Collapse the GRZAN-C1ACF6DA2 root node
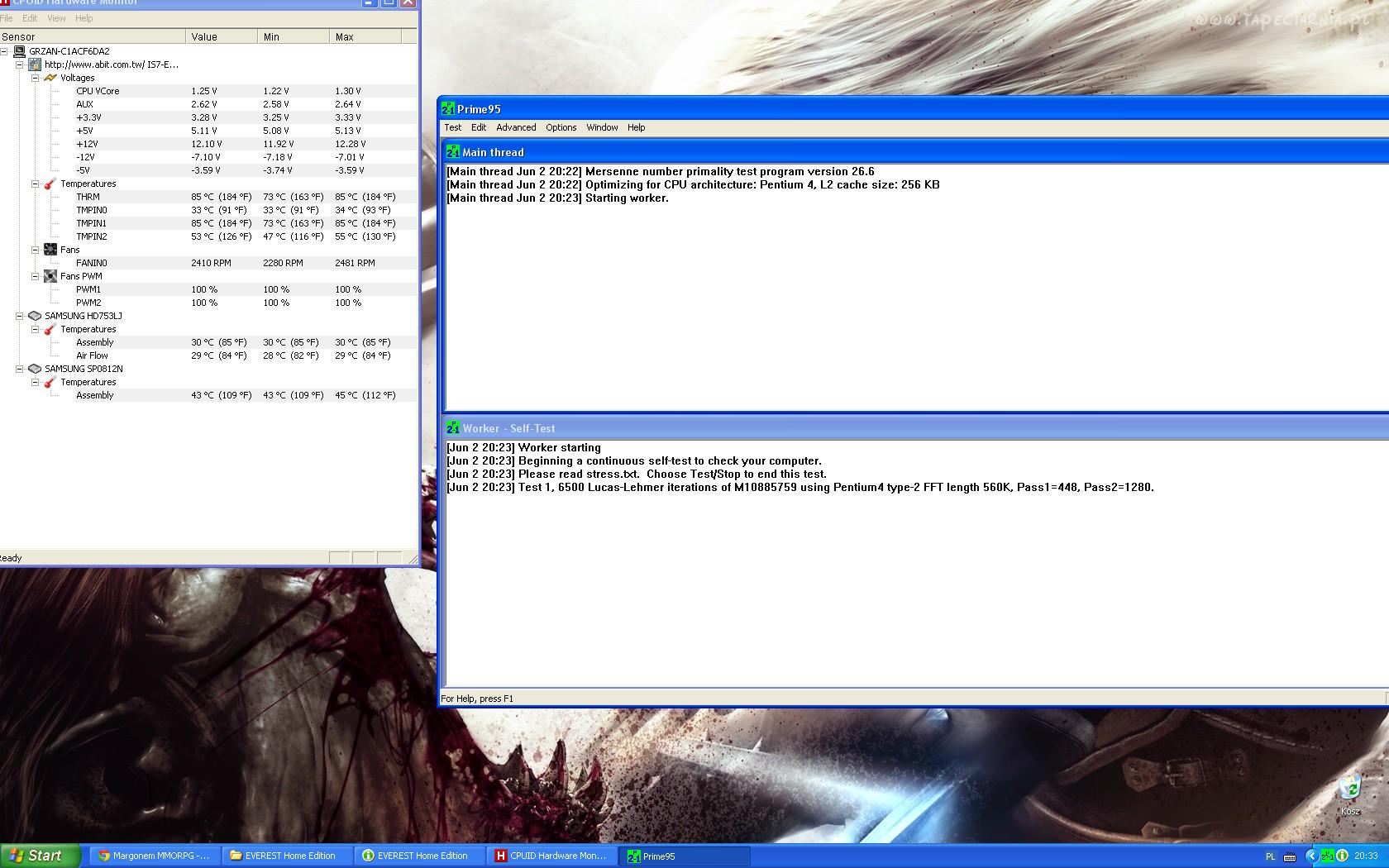 tap(4, 51)
